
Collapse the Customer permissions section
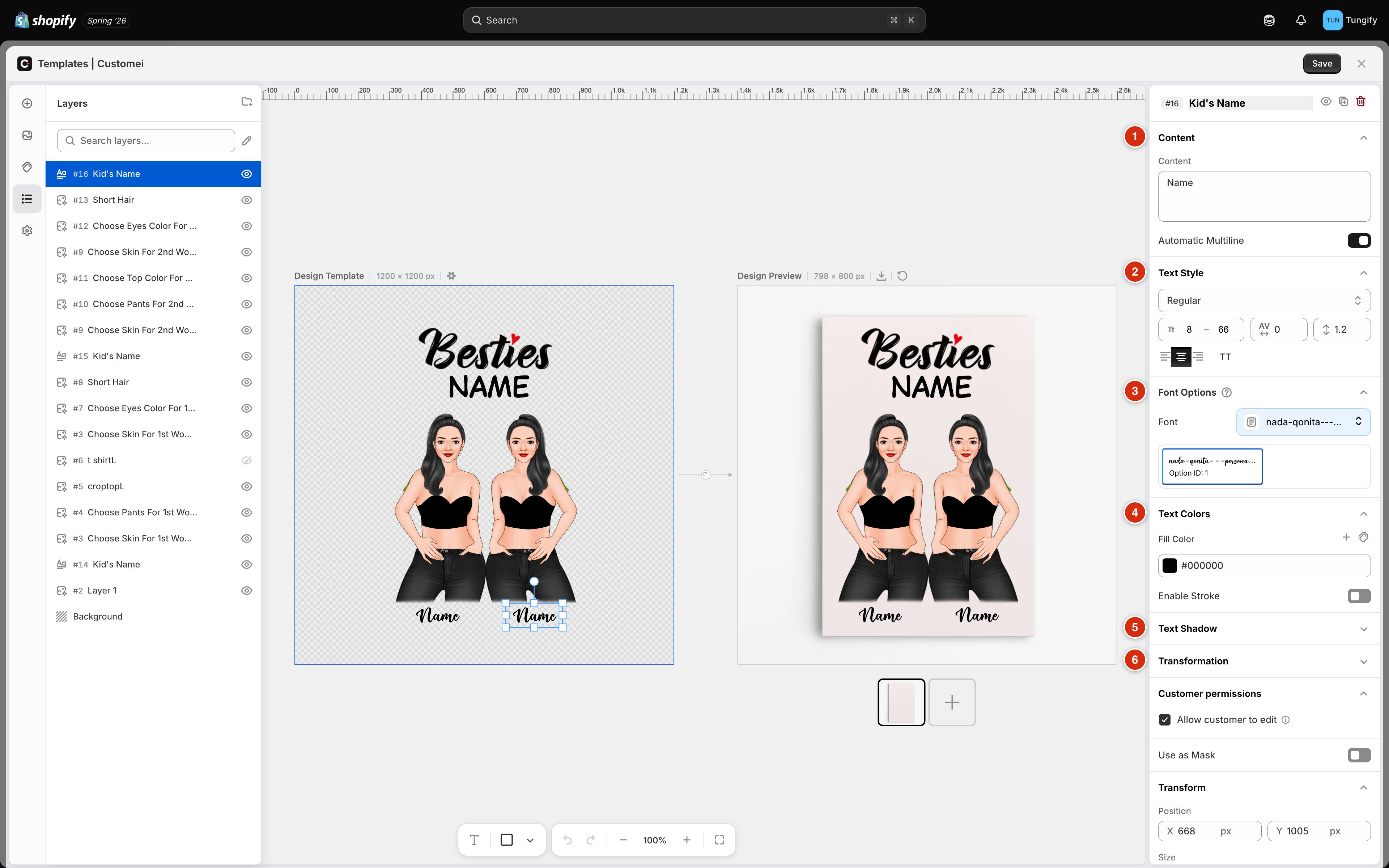[1364, 693]
